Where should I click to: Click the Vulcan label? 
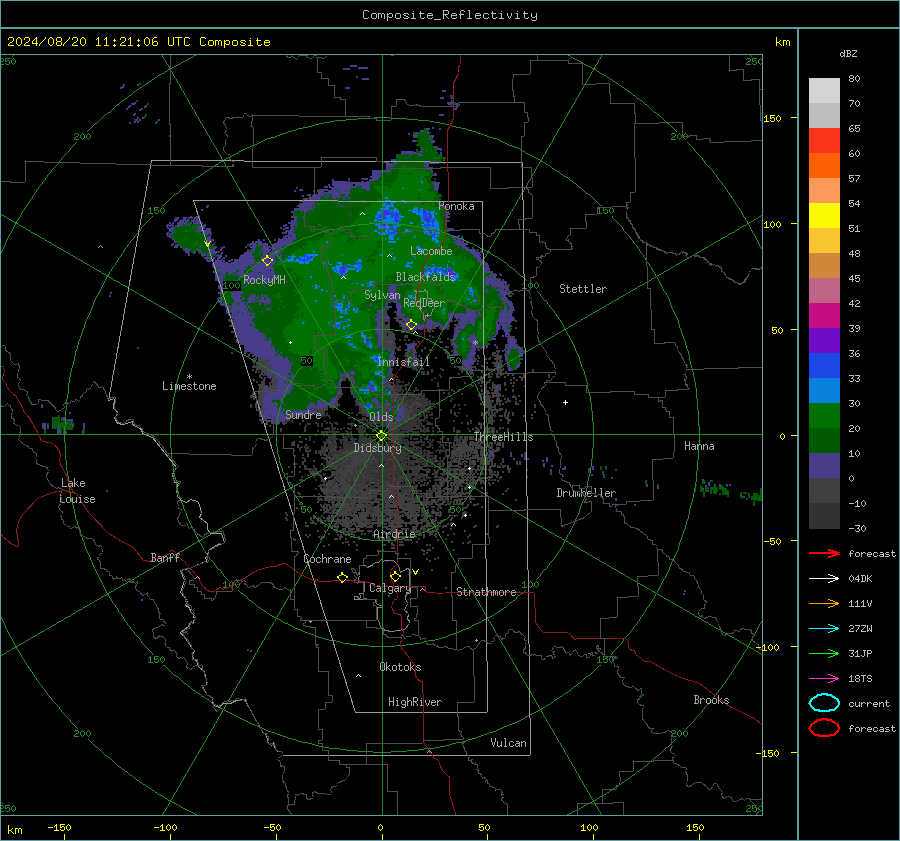click(508, 743)
